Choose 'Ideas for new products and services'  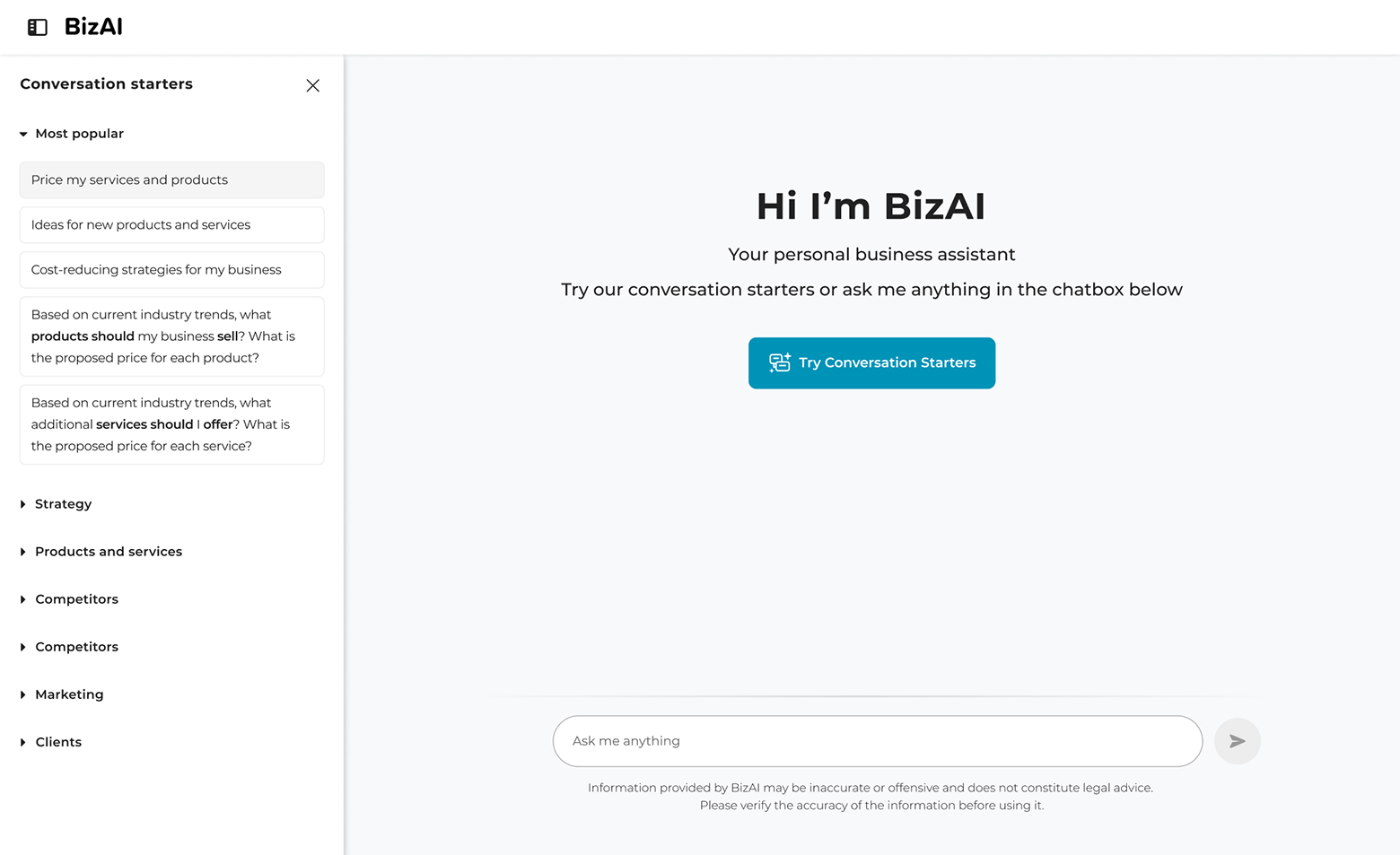click(x=171, y=225)
